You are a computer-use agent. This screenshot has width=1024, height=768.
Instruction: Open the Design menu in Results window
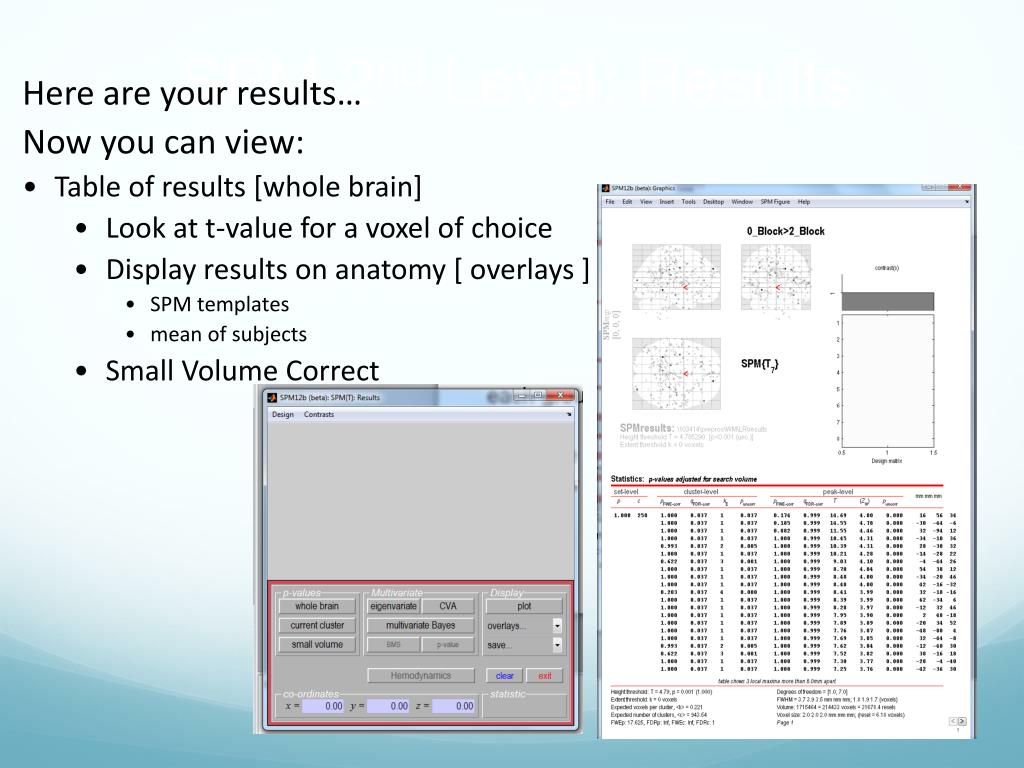tap(283, 414)
